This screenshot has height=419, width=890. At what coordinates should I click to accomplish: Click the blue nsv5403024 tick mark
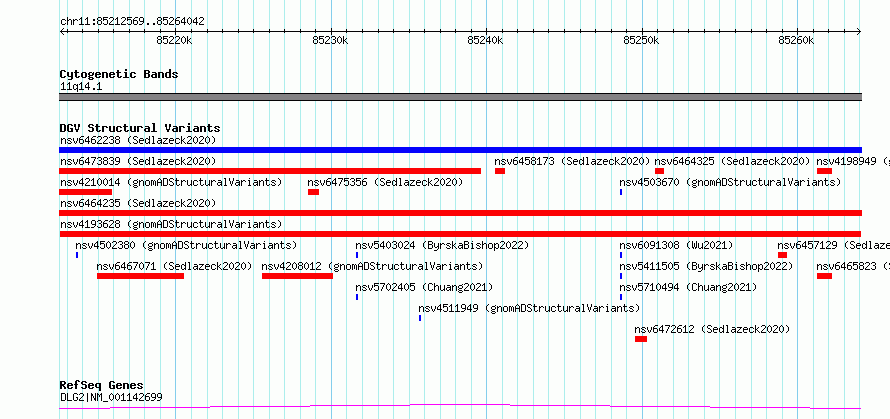[x=357, y=255]
